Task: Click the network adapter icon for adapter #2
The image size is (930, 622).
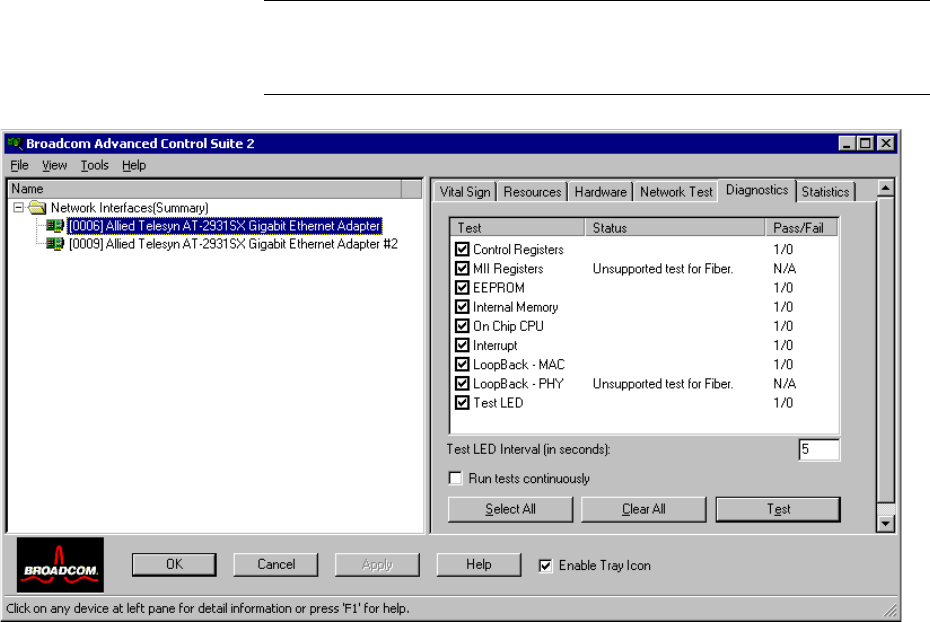Action: 56,243
